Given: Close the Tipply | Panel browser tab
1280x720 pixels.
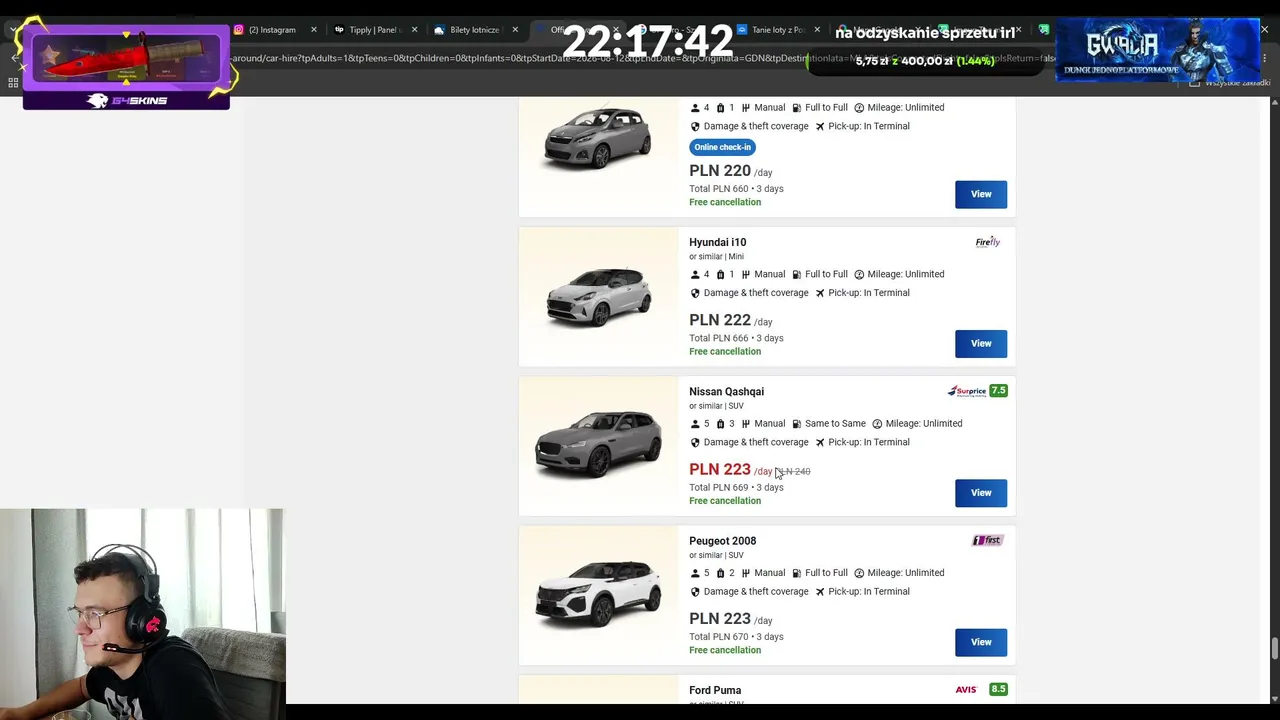Looking at the screenshot, I should coord(414,30).
